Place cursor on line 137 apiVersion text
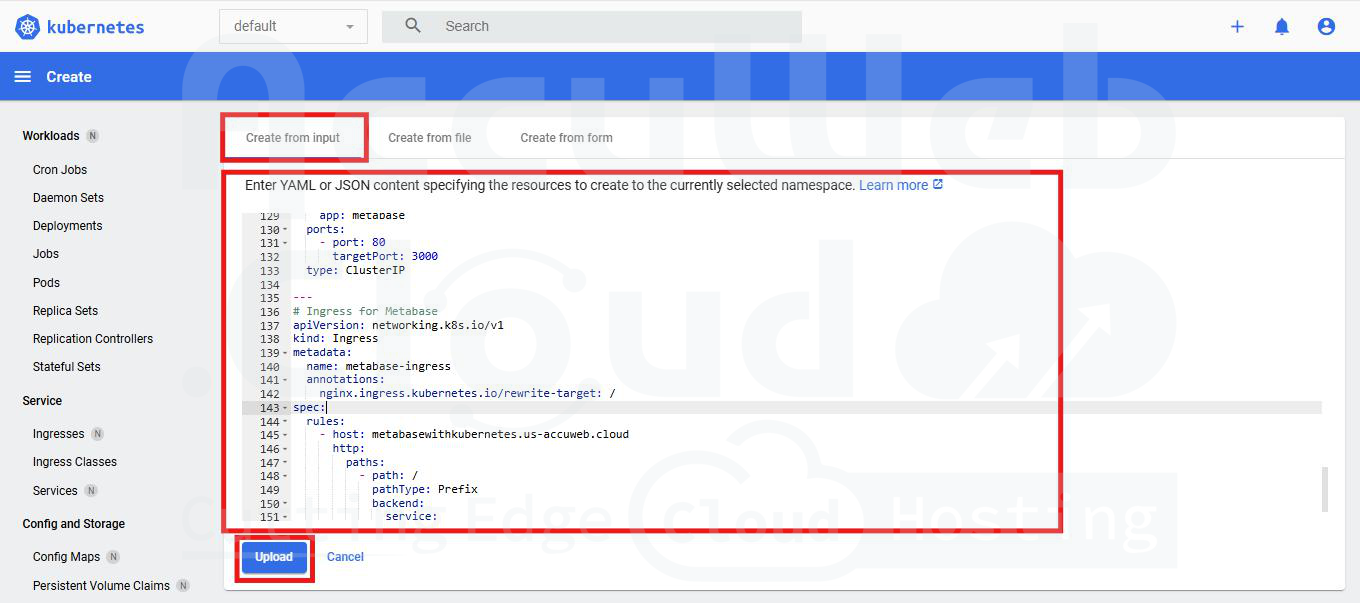Screen dimensions: 1360x603 [398, 326]
